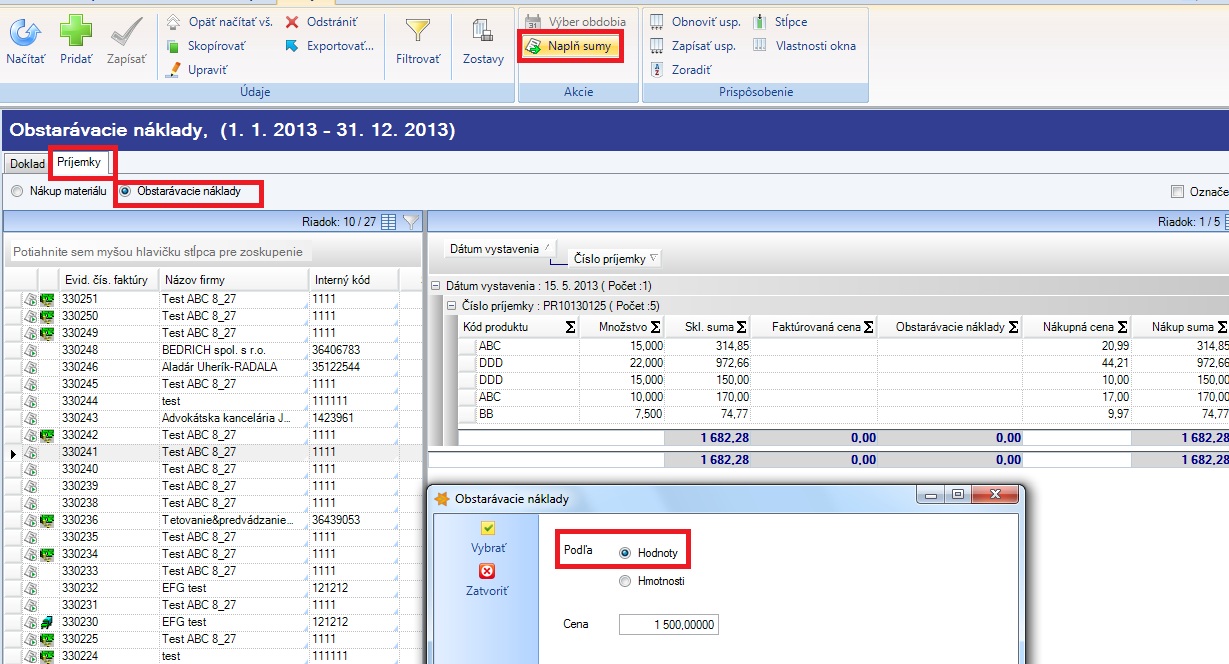Select Advokátska kancelária J... cell
1229x664 pixels.
click(234, 417)
